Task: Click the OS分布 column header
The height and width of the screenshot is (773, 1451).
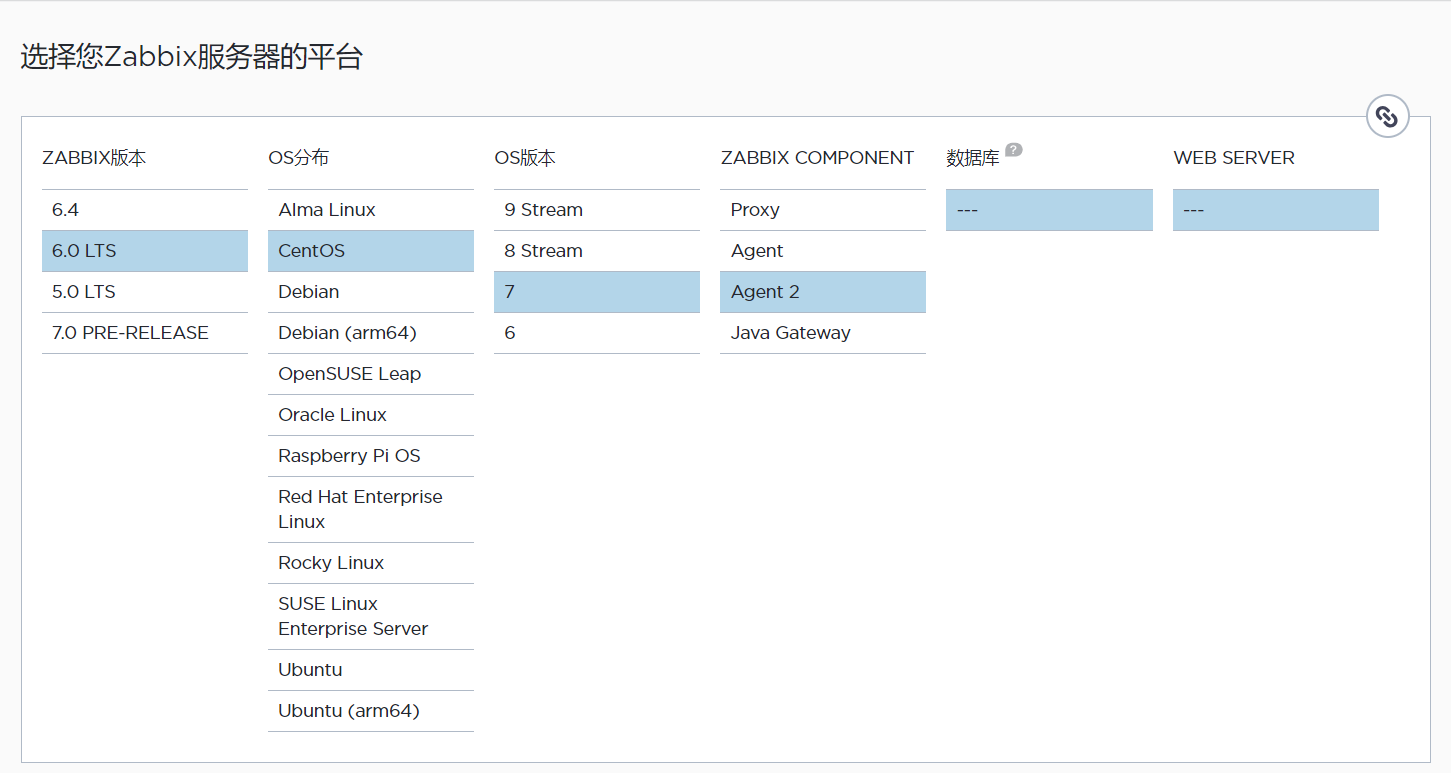Action: click(x=298, y=158)
